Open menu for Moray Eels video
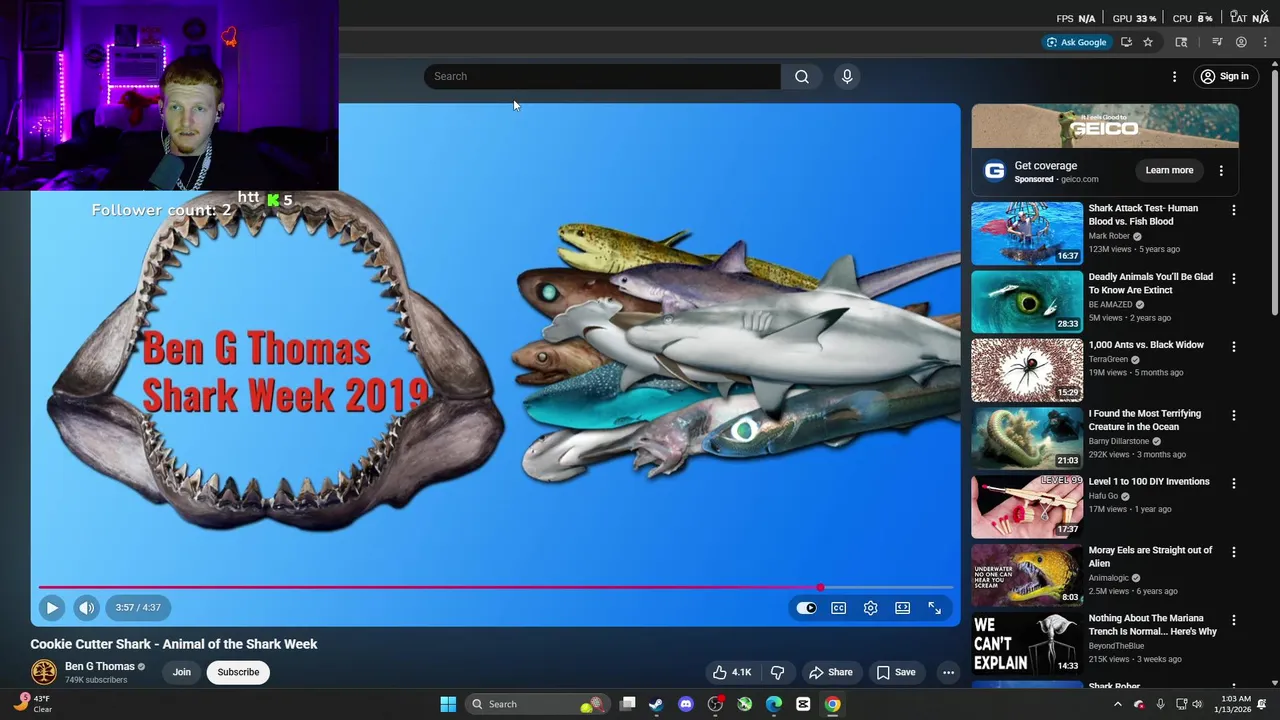 click(x=1233, y=552)
